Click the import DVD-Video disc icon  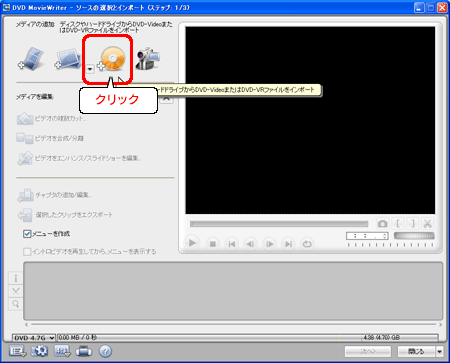click(x=112, y=59)
